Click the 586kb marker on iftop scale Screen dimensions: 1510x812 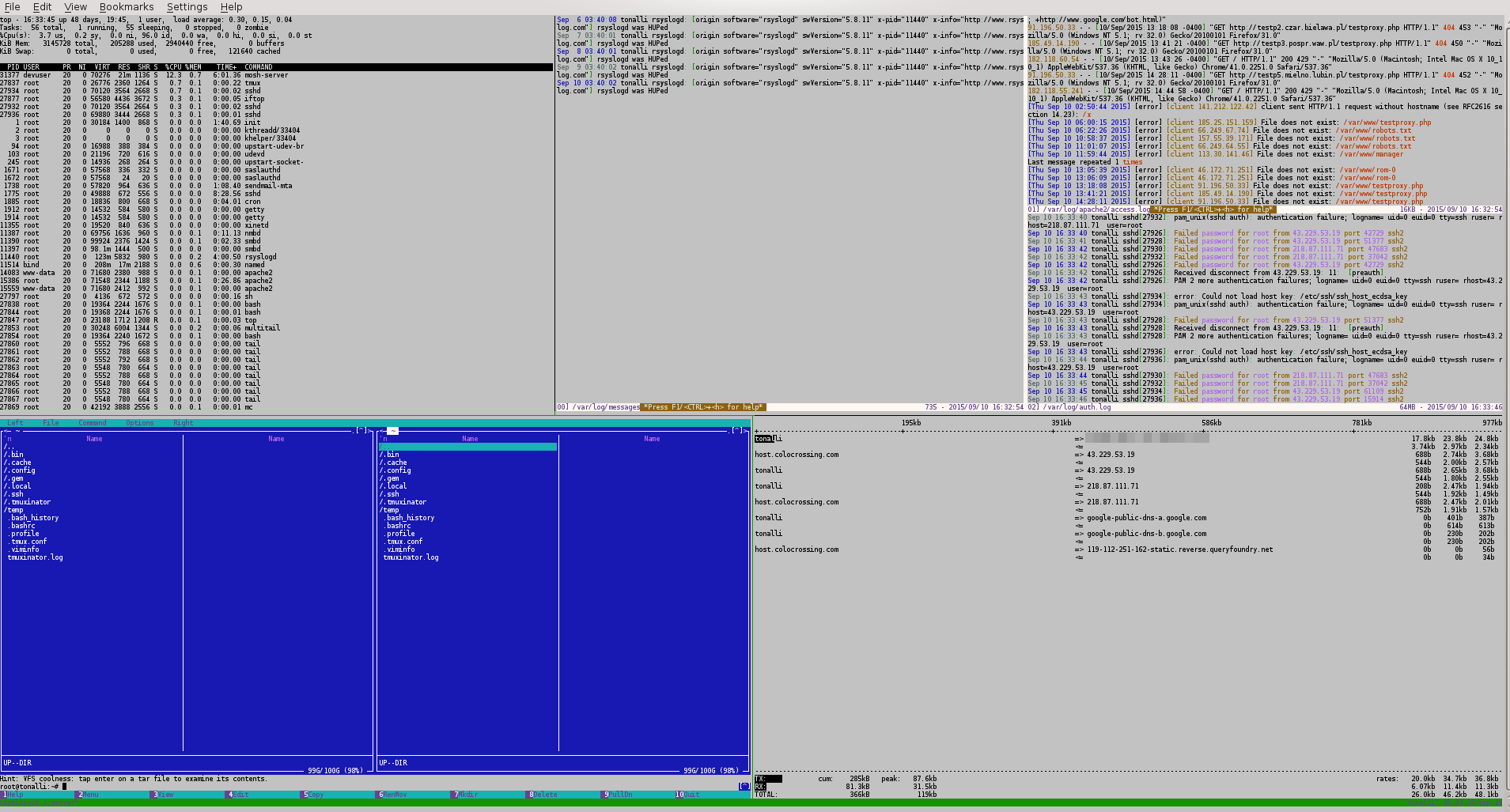pos(1211,423)
